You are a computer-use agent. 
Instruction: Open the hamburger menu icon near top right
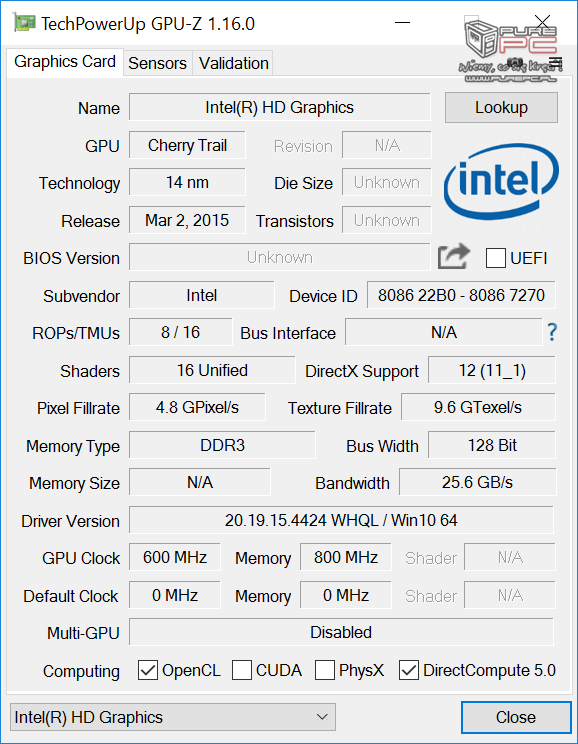click(555, 62)
